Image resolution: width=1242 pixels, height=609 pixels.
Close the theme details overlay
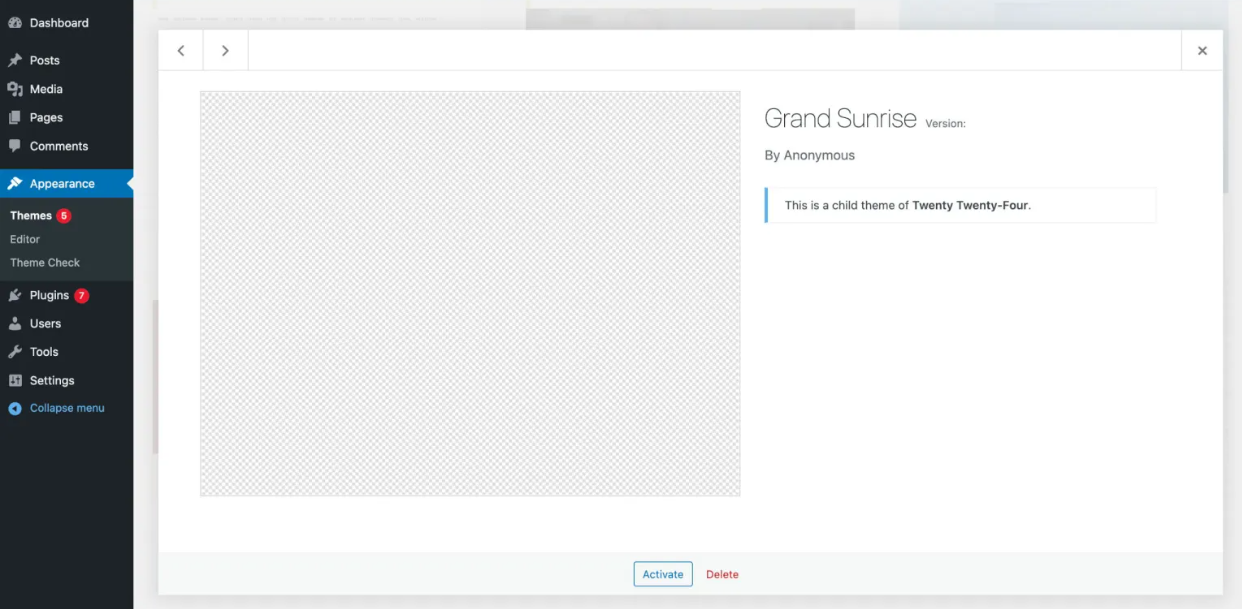pos(1202,50)
